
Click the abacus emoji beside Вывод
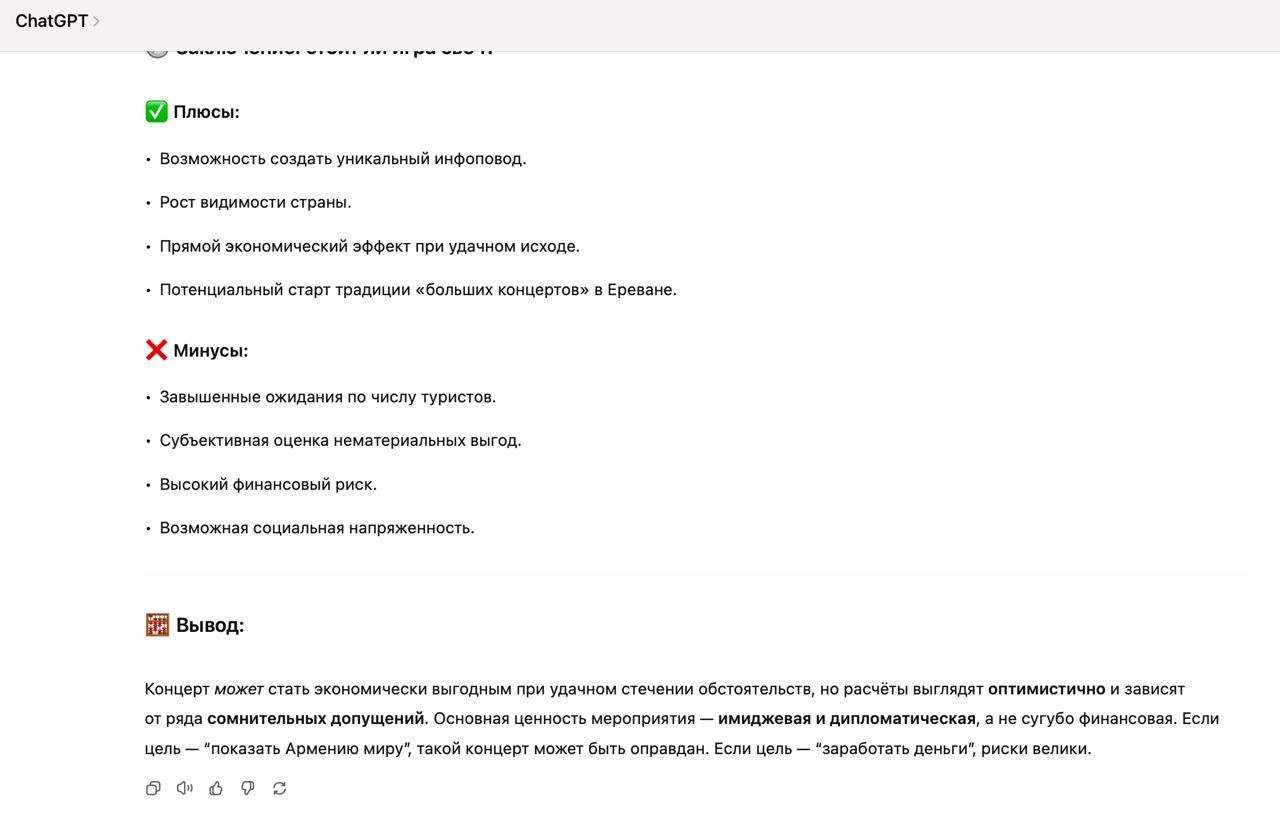pos(157,625)
